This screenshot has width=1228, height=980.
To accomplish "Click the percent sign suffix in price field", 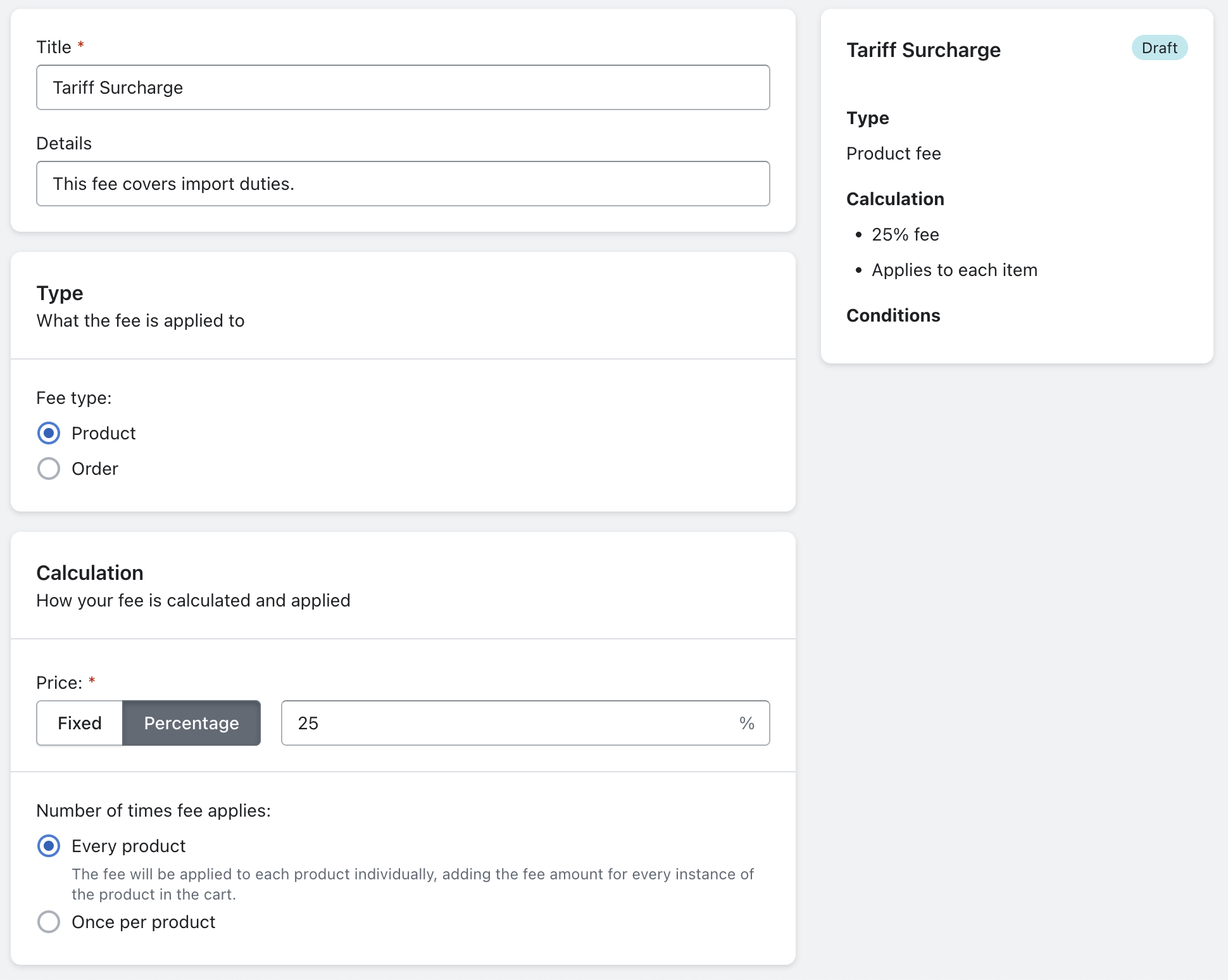I will point(746,723).
